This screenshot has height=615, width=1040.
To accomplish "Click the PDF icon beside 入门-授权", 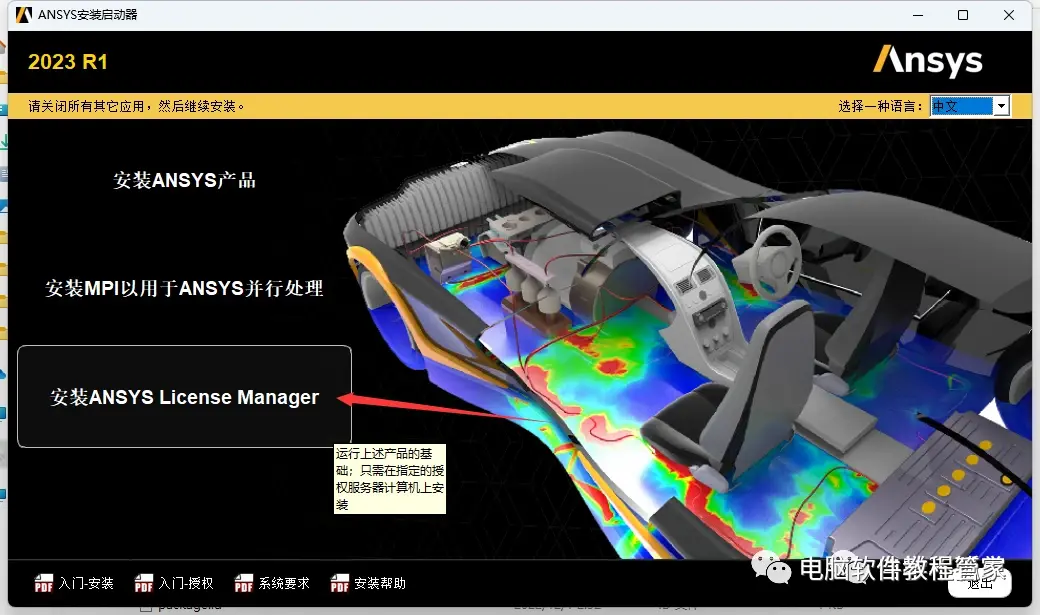I will 144,583.
